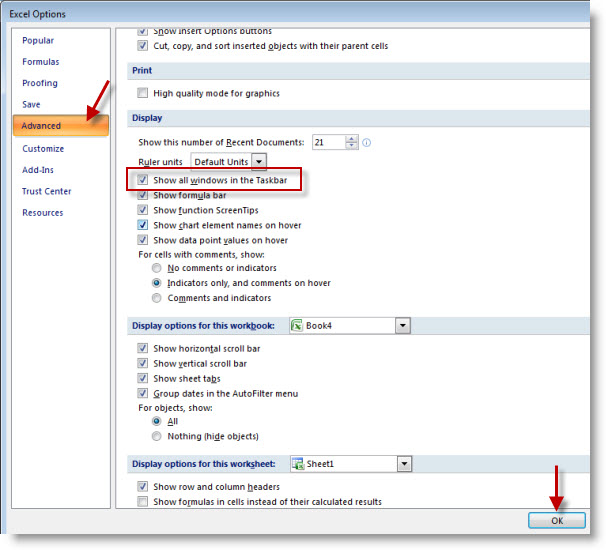606x550 pixels.
Task: Open the Add-Ins options category
Action: [x=38, y=170]
